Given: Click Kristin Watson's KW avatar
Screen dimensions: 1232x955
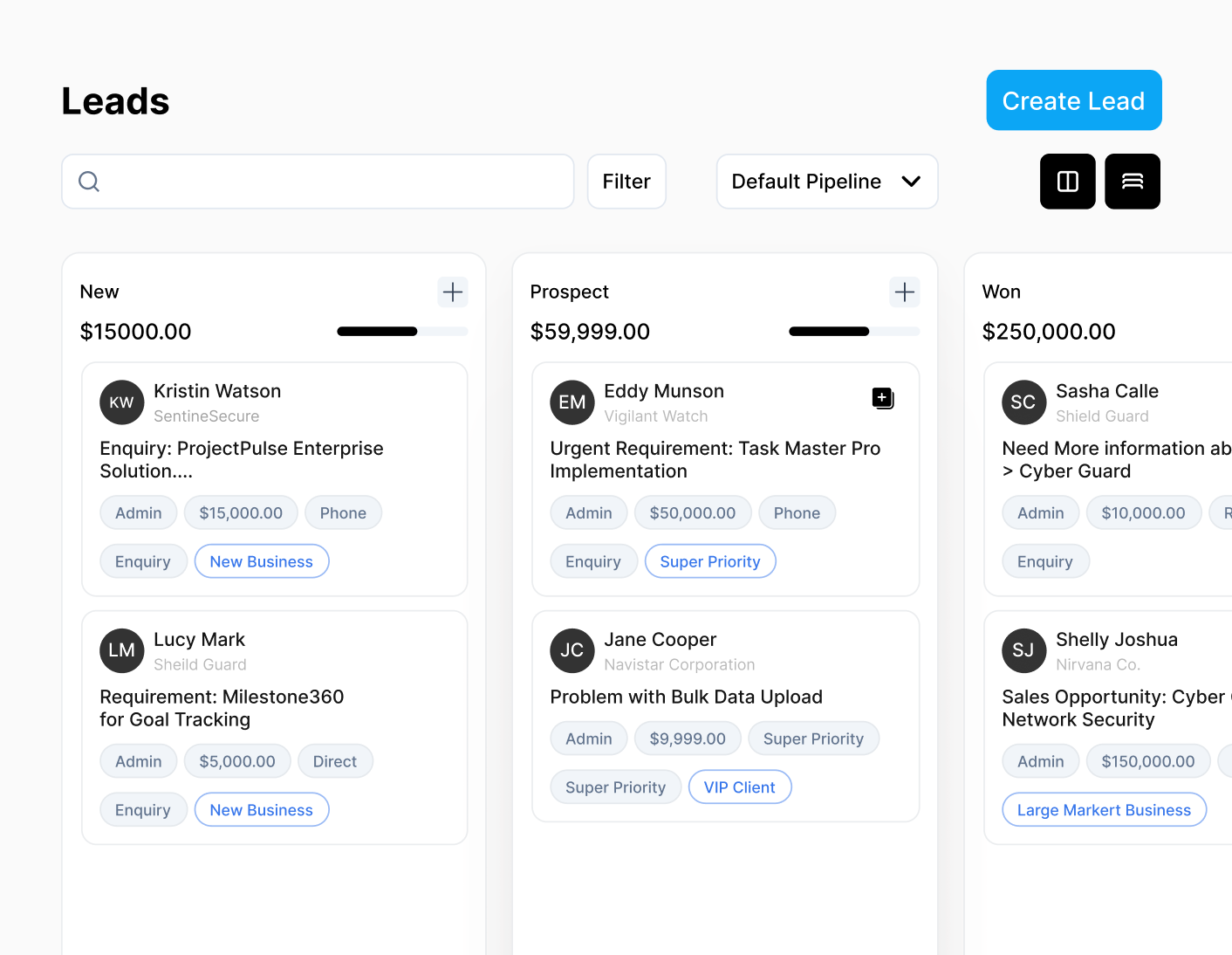Looking at the screenshot, I should (122, 402).
